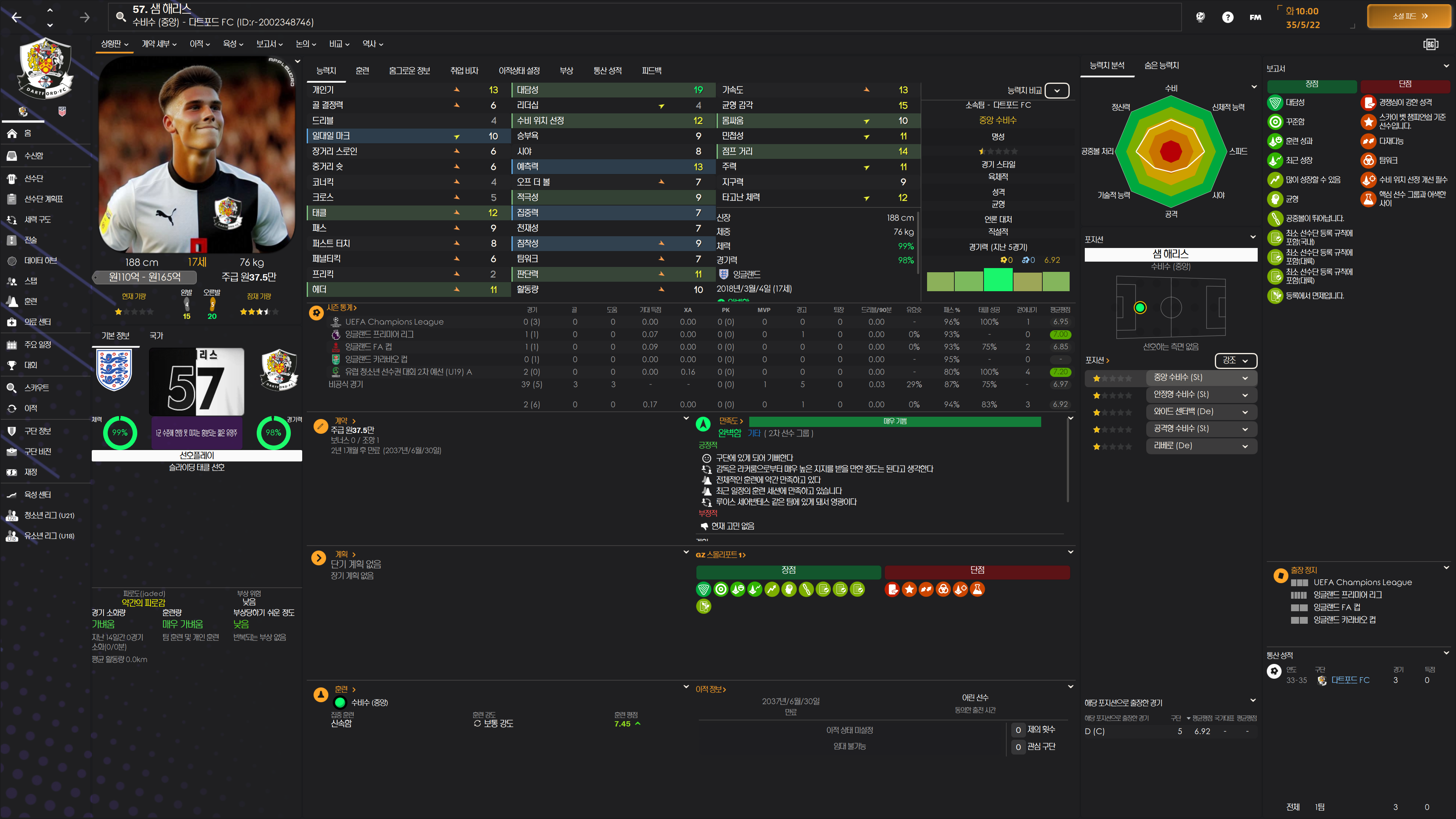Switch to the 홈그로운 정보 tab

pos(409,71)
